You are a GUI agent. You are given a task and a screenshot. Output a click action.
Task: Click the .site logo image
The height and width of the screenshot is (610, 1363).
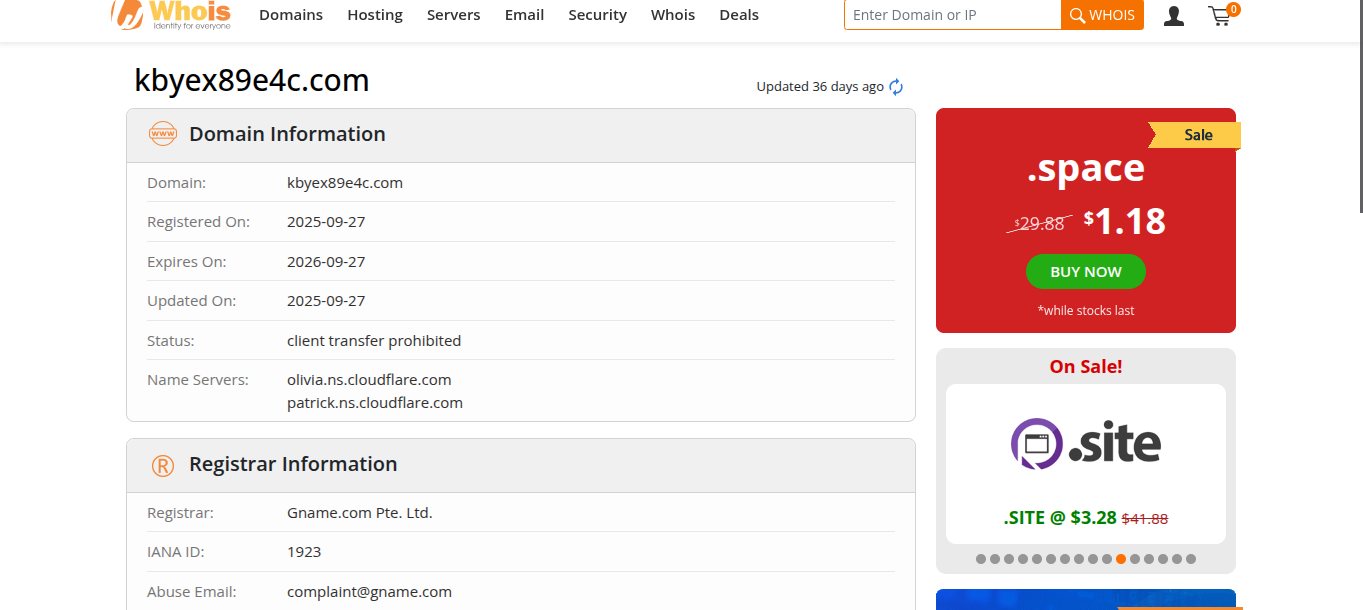coord(1086,444)
